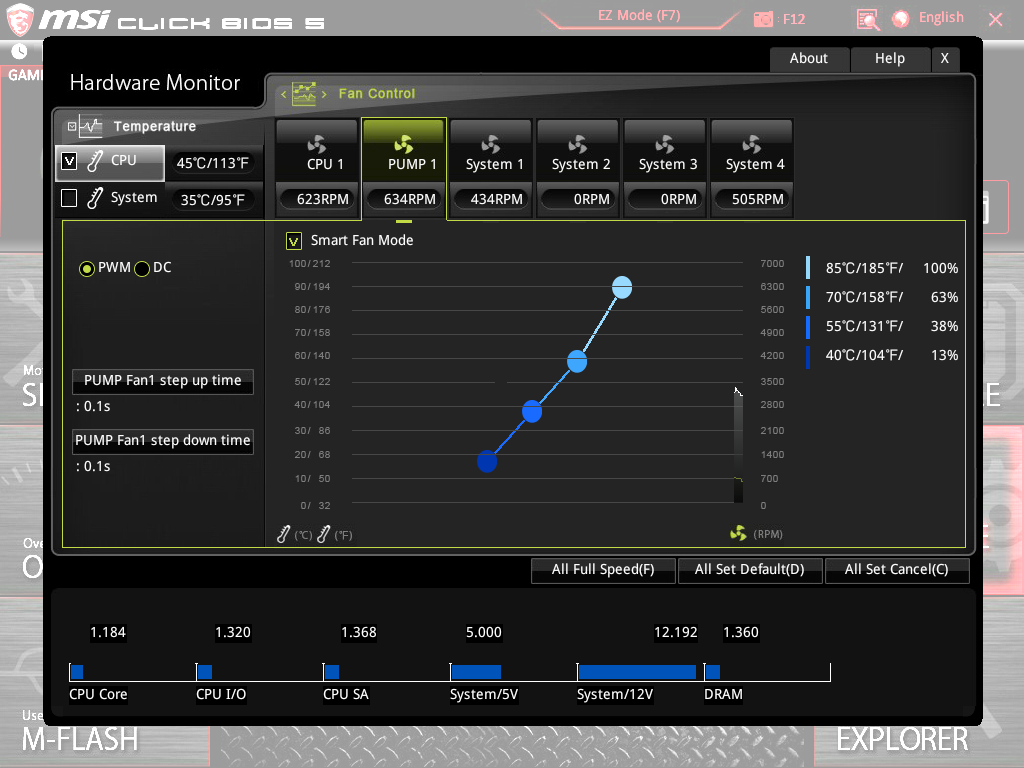Click the 634RPM PUMP 1 reading
1024x768 pixels.
click(x=404, y=199)
